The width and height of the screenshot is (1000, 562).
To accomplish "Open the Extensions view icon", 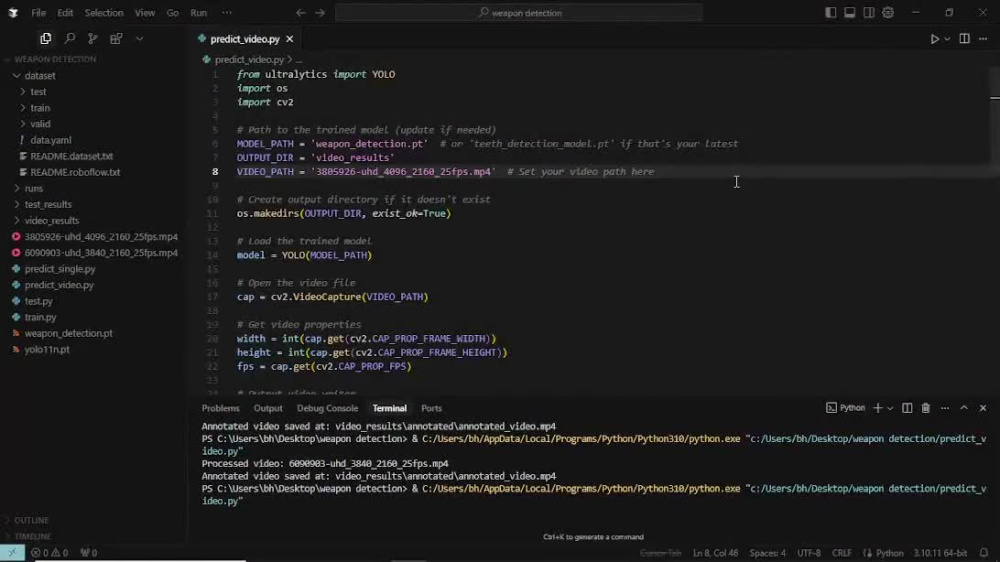I will pyautogui.click(x=116, y=39).
